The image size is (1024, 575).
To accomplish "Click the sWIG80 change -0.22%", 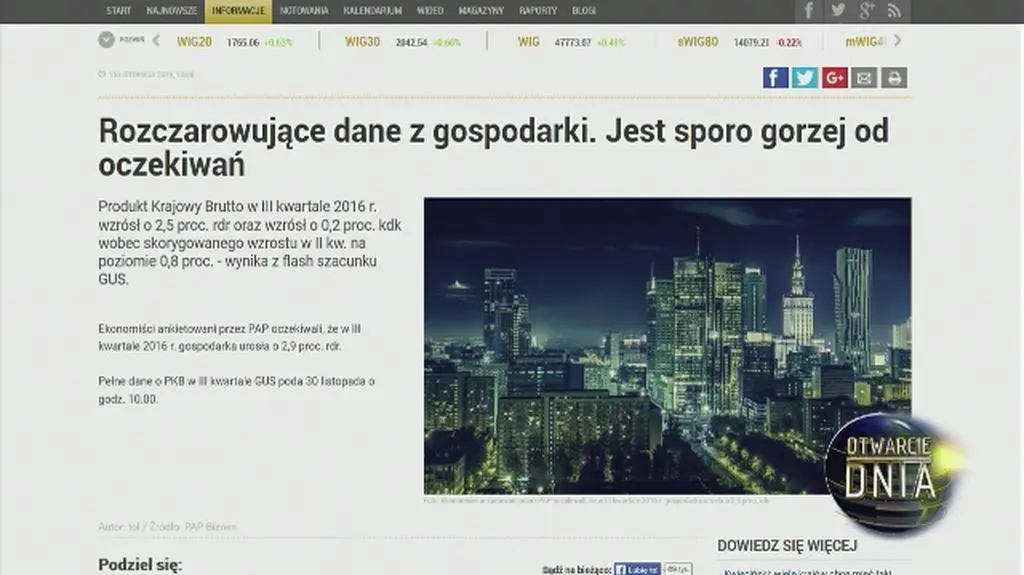I will point(790,42).
